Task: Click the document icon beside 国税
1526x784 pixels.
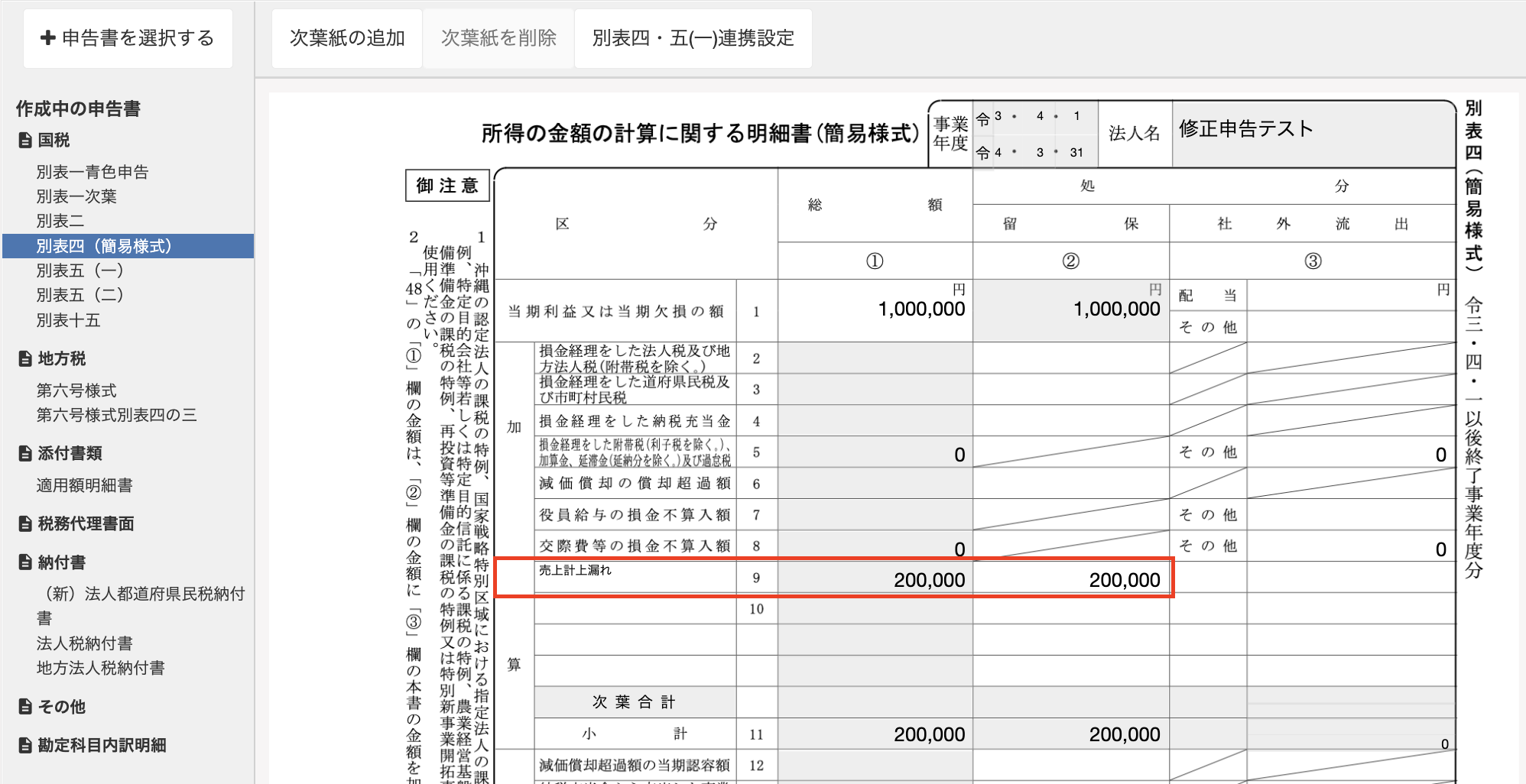Action: 25,141
